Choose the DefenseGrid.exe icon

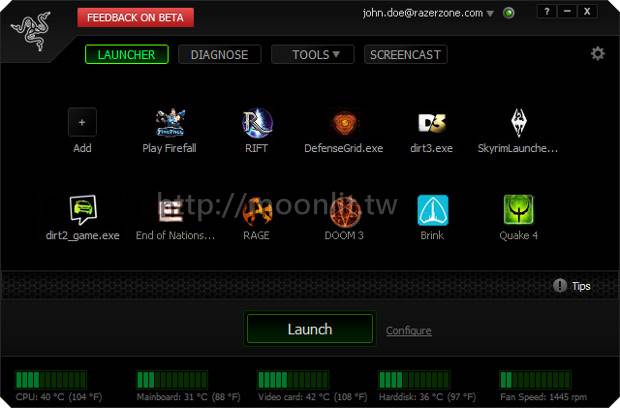[343, 123]
